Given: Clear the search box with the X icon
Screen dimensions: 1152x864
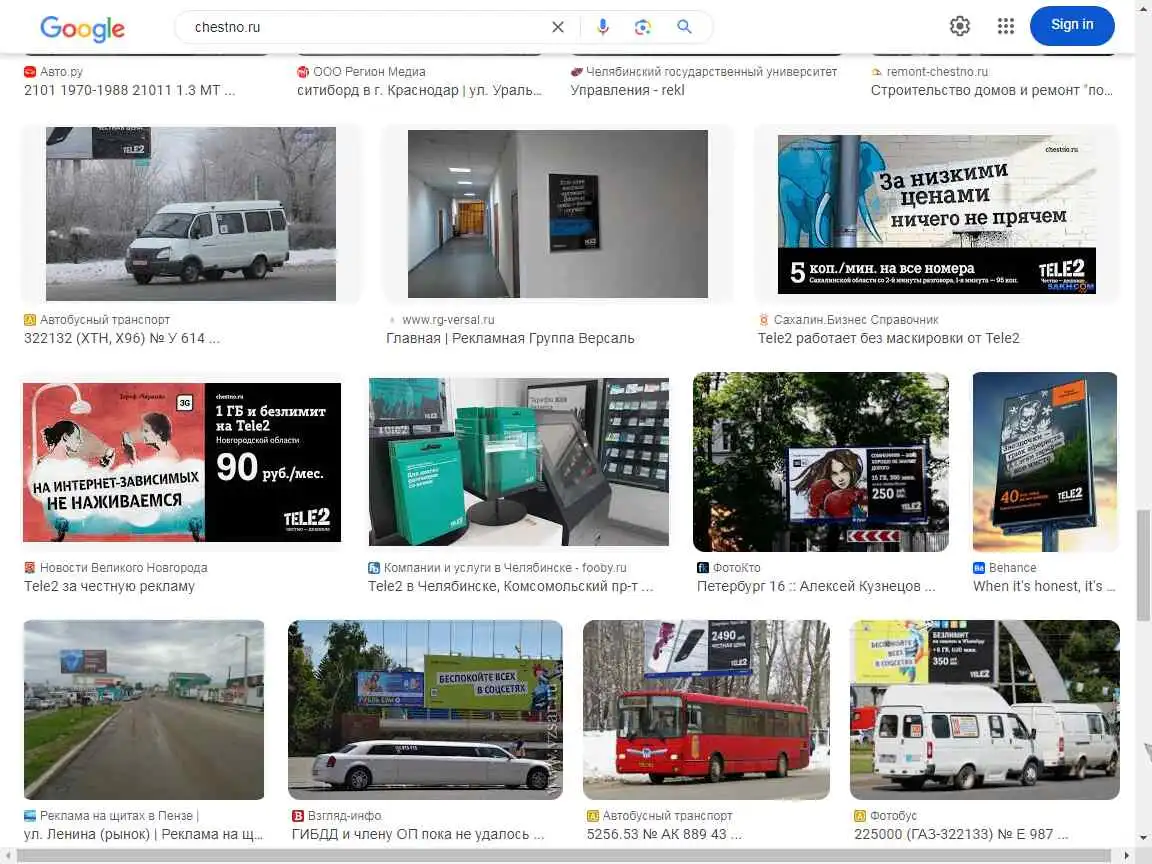Looking at the screenshot, I should point(558,27).
